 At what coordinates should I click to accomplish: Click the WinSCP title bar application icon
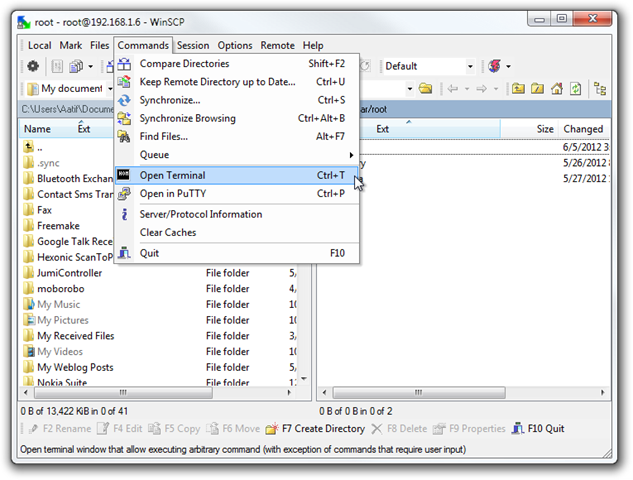tap(24, 22)
